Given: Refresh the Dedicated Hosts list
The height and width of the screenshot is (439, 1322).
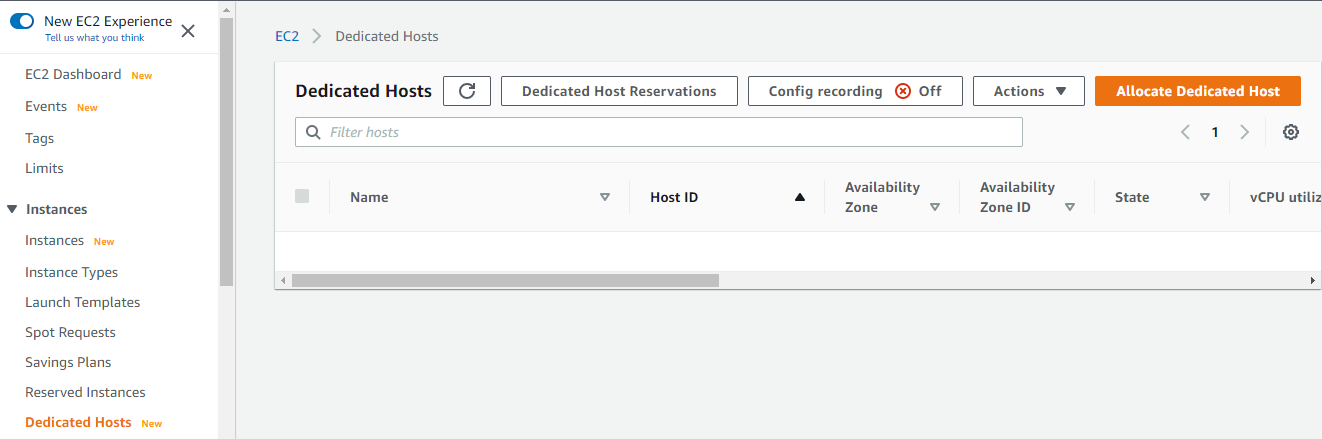Looking at the screenshot, I should click(x=467, y=91).
